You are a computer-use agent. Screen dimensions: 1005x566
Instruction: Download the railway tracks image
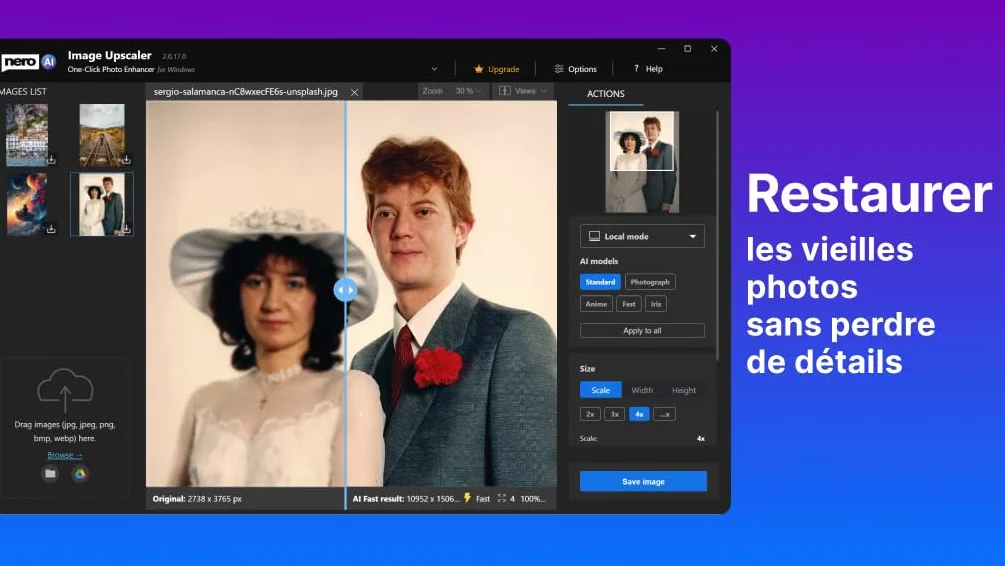click(x=126, y=159)
